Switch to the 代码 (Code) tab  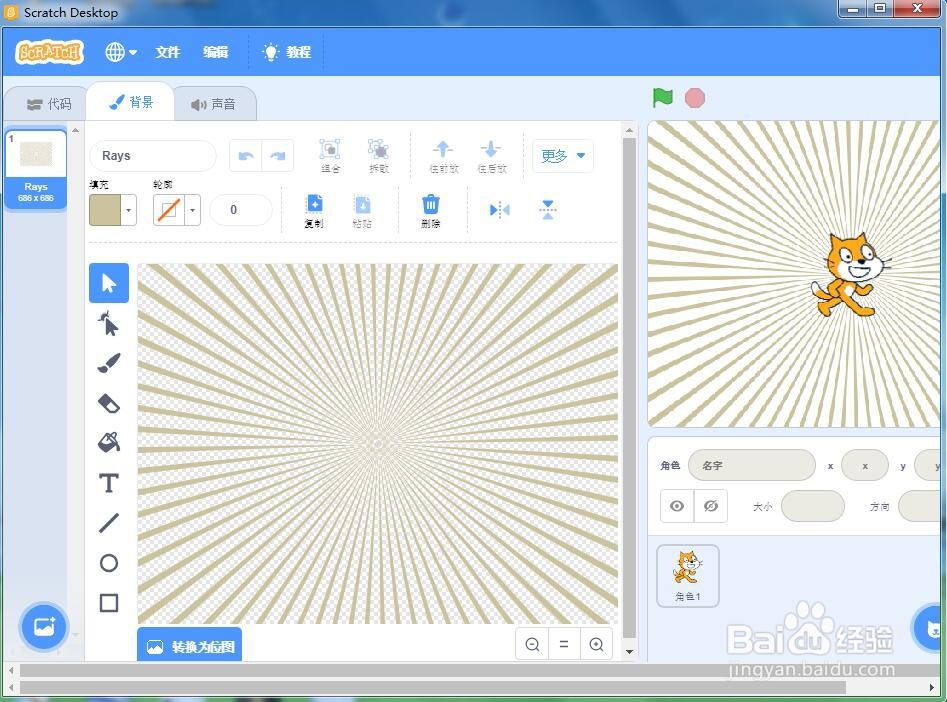[x=49, y=104]
